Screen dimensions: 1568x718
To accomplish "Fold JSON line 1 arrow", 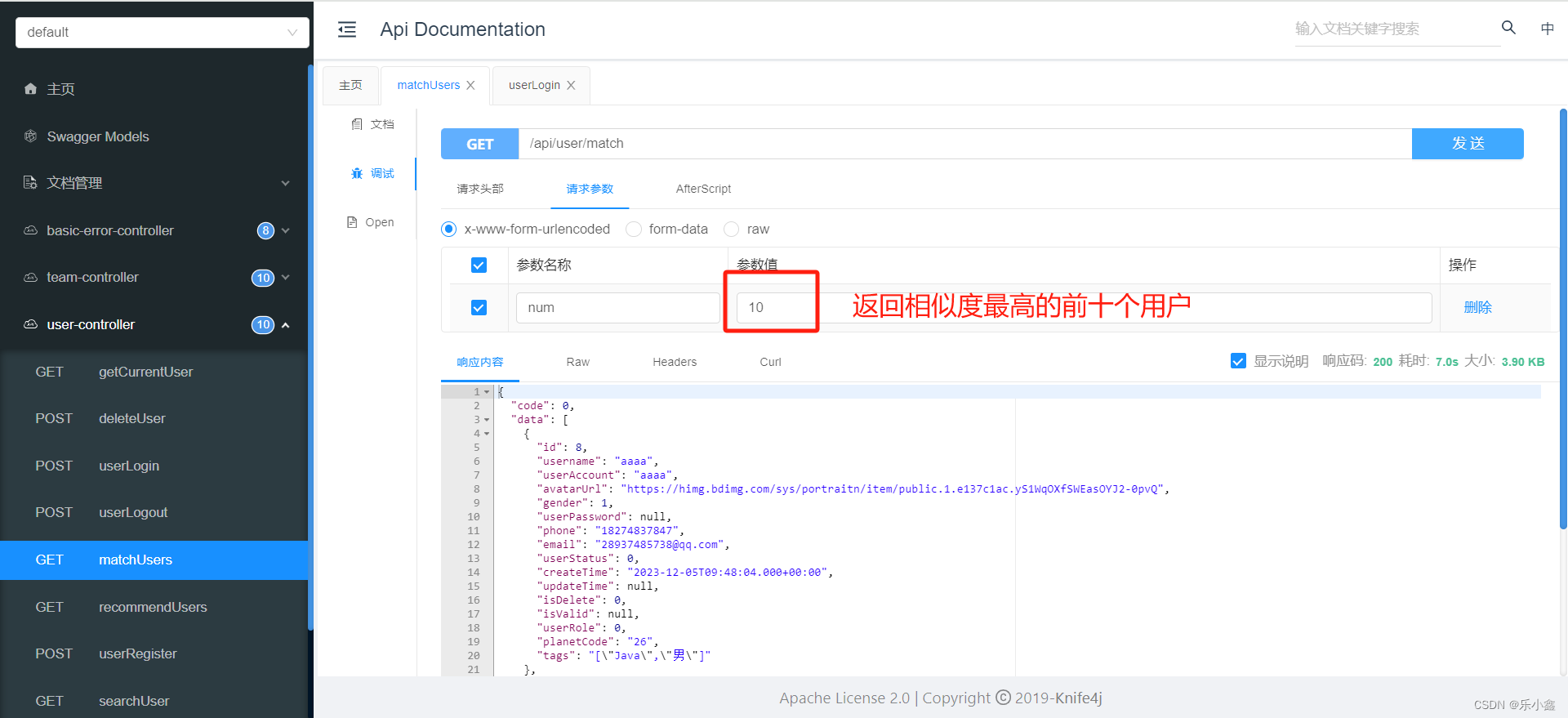I will click(x=487, y=392).
